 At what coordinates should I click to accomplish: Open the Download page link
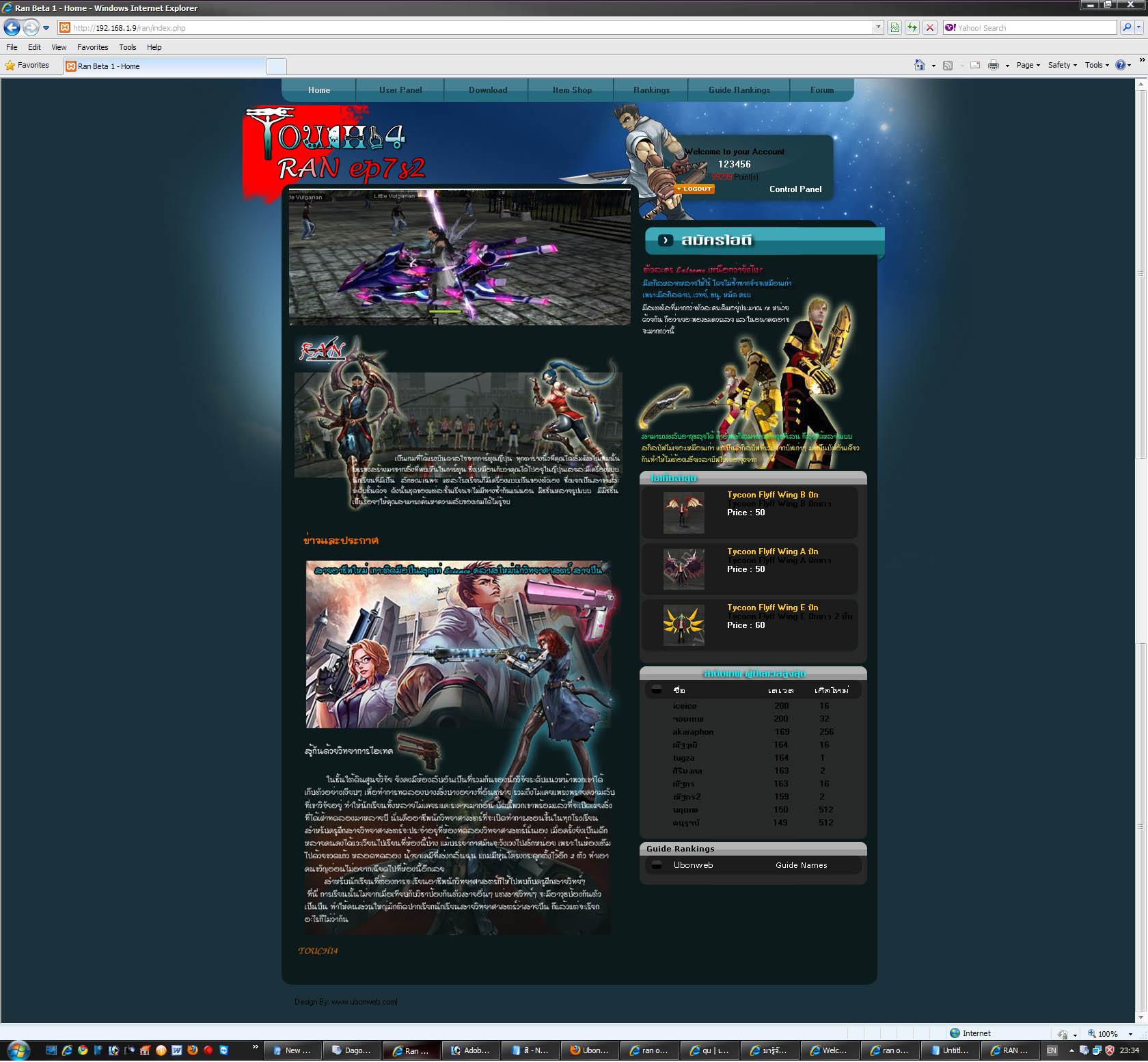click(488, 90)
